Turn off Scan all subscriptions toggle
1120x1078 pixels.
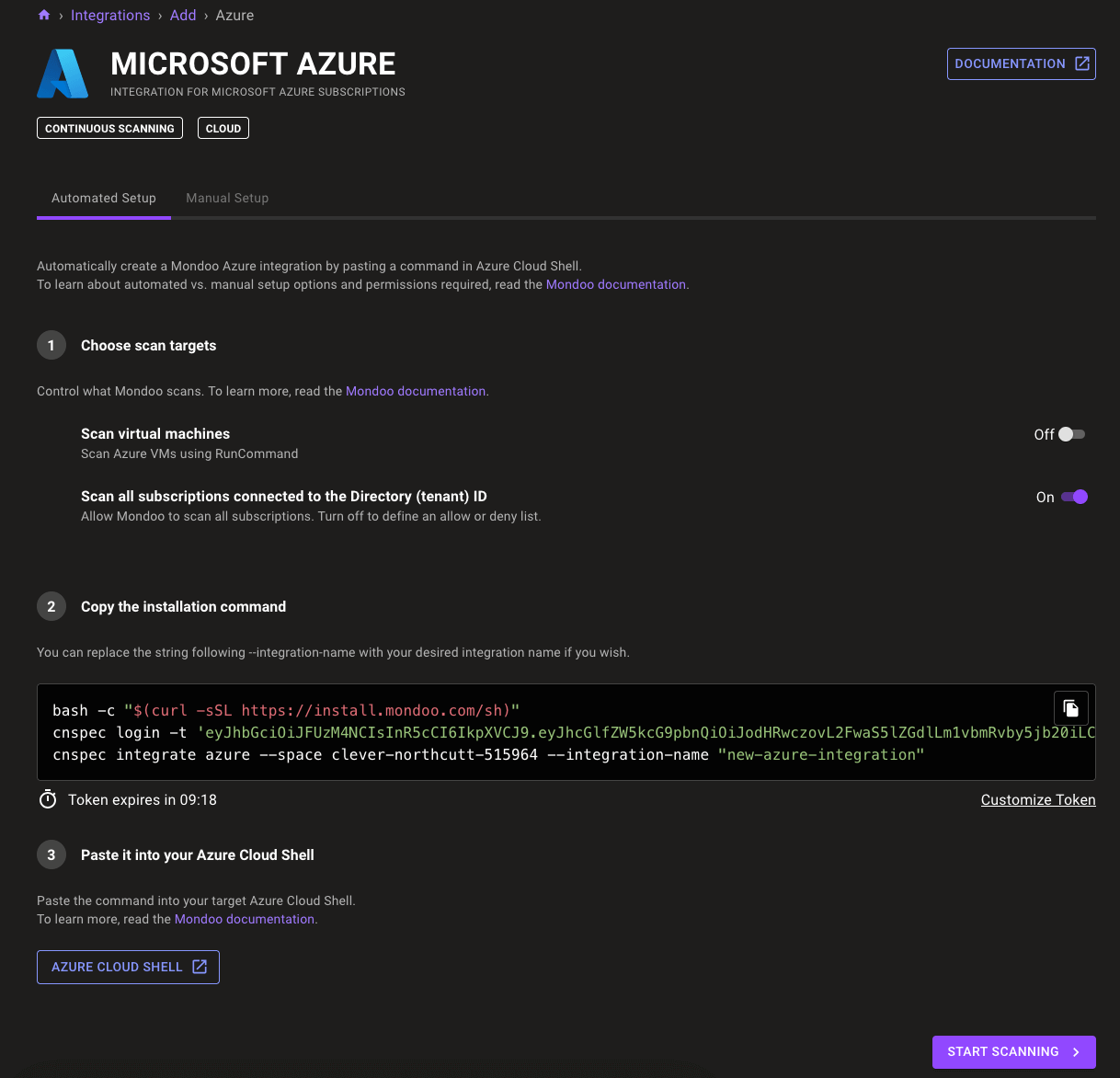tap(1074, 497)
